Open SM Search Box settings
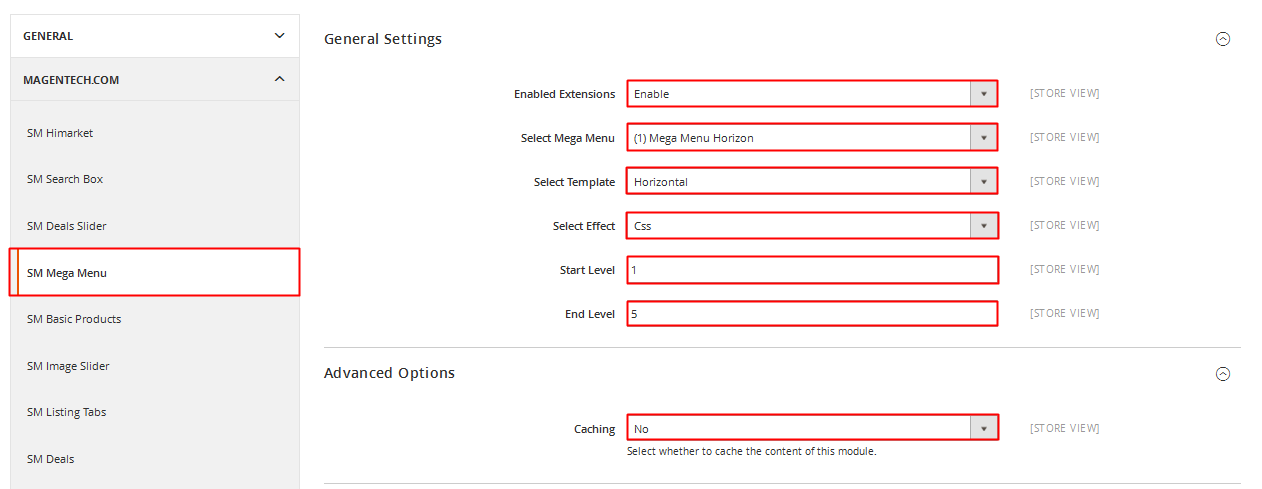Viewport: 1262px width, 489px height. (65, 179)
